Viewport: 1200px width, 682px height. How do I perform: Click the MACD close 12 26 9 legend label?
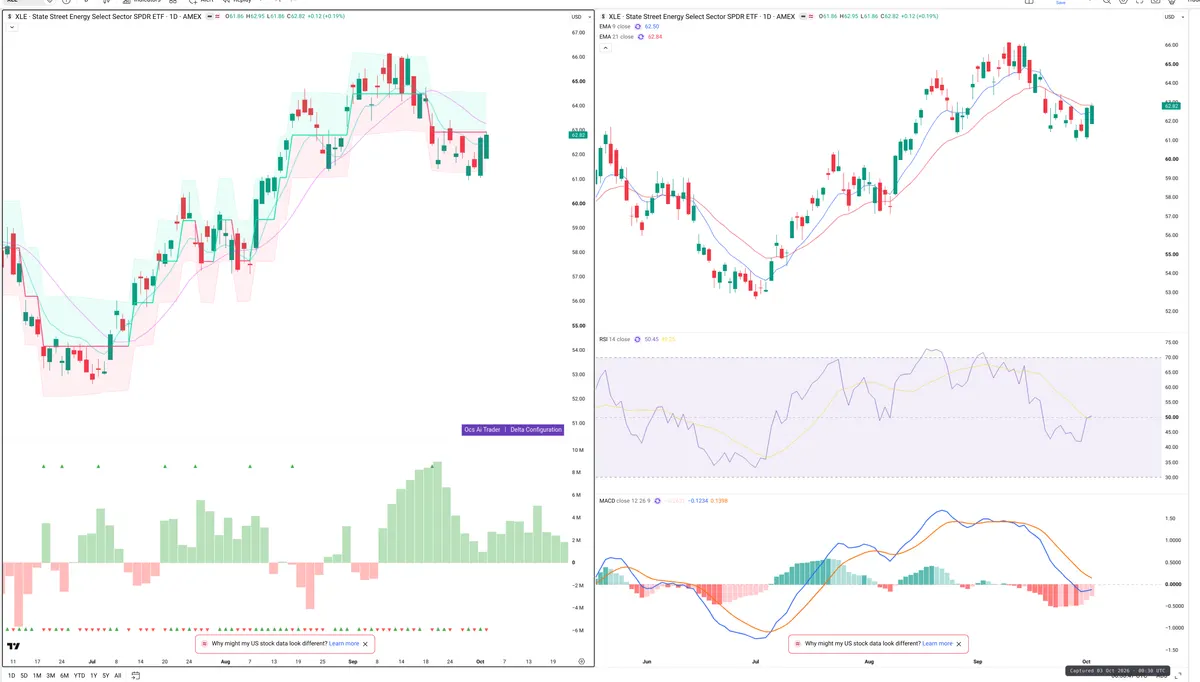pos(624,501)
